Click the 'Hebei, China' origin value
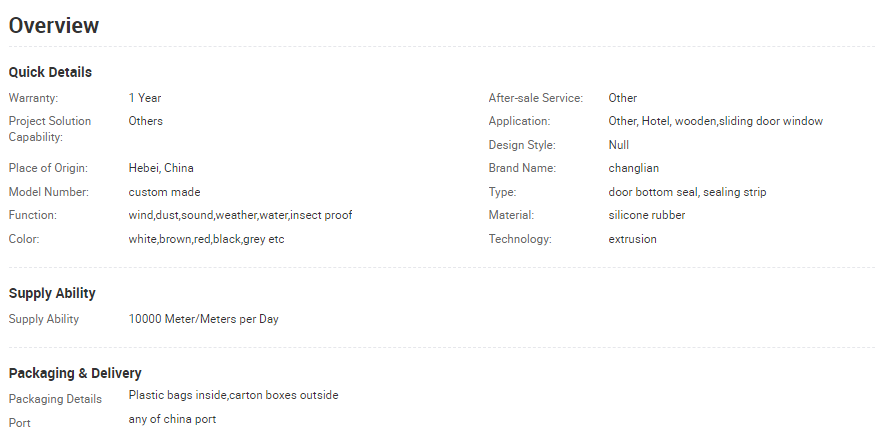 [x=161, y=168]
